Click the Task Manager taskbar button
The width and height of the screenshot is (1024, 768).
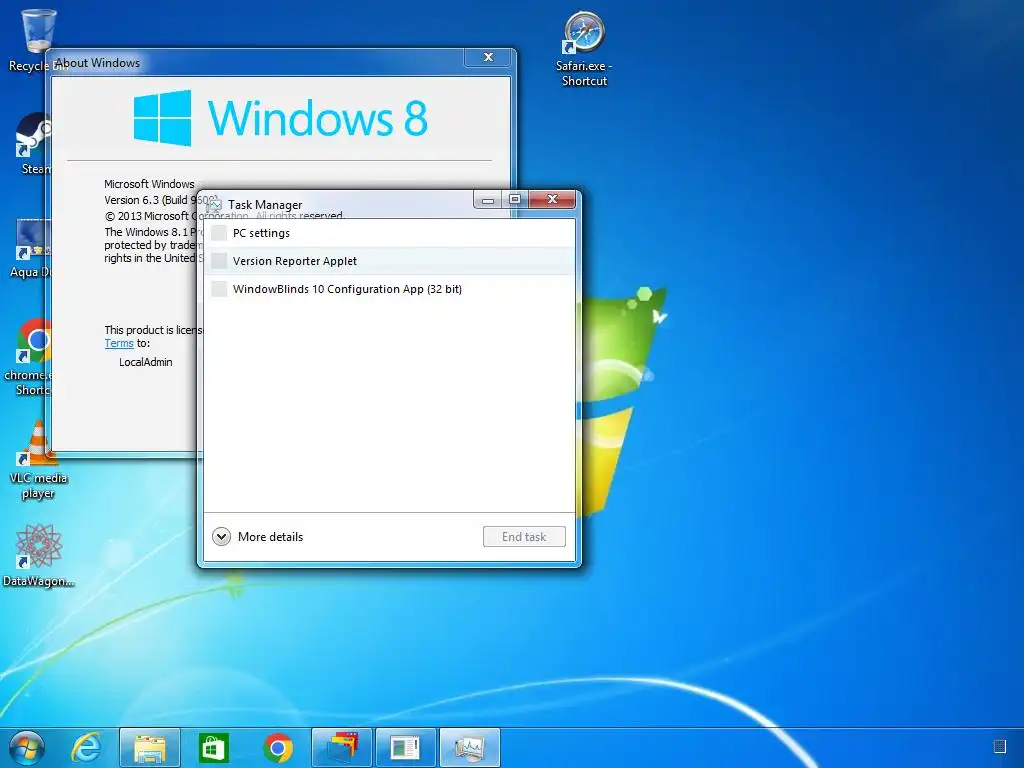(x=470, y=748)
